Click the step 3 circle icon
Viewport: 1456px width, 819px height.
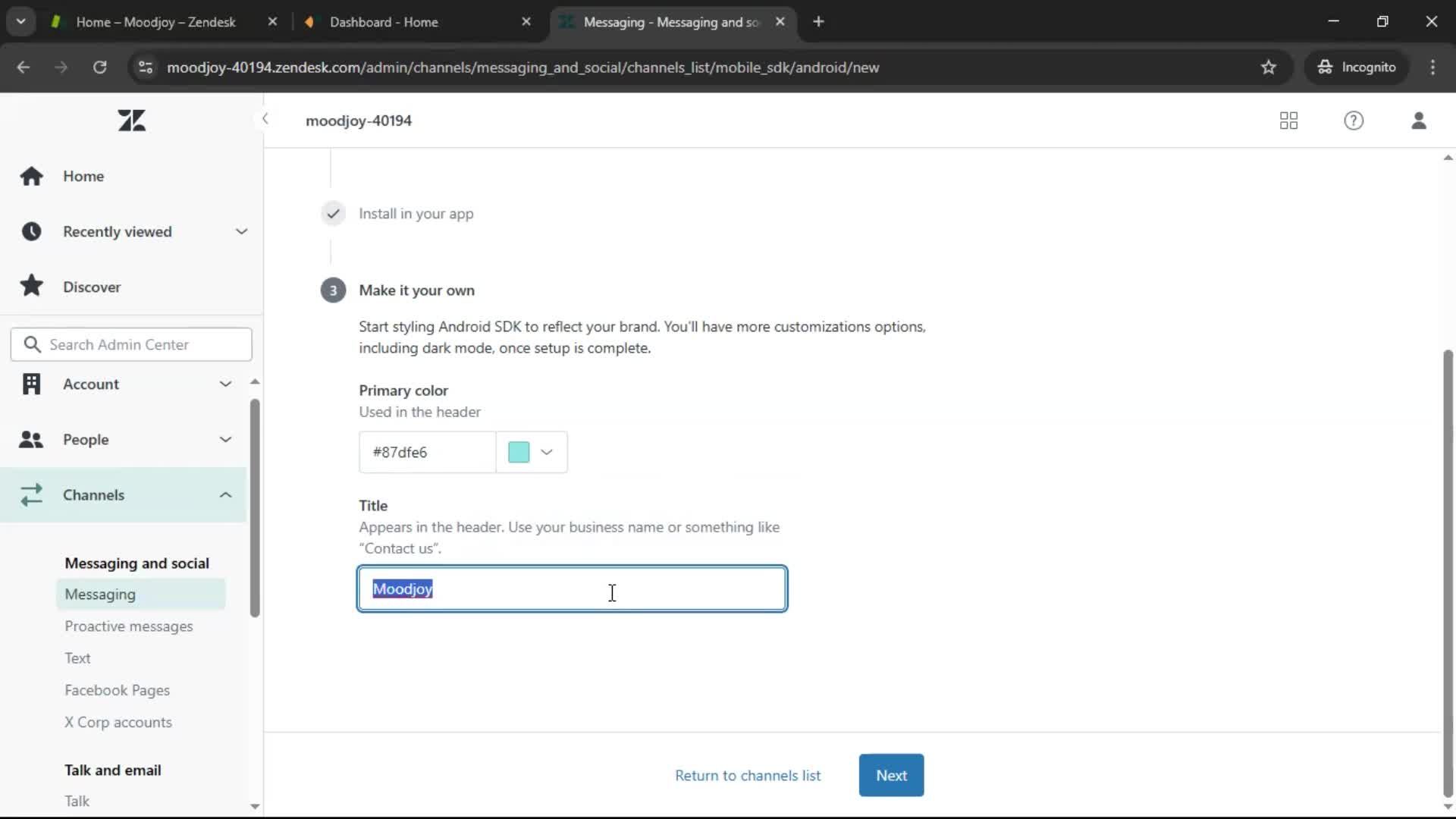tap(333, 290)
